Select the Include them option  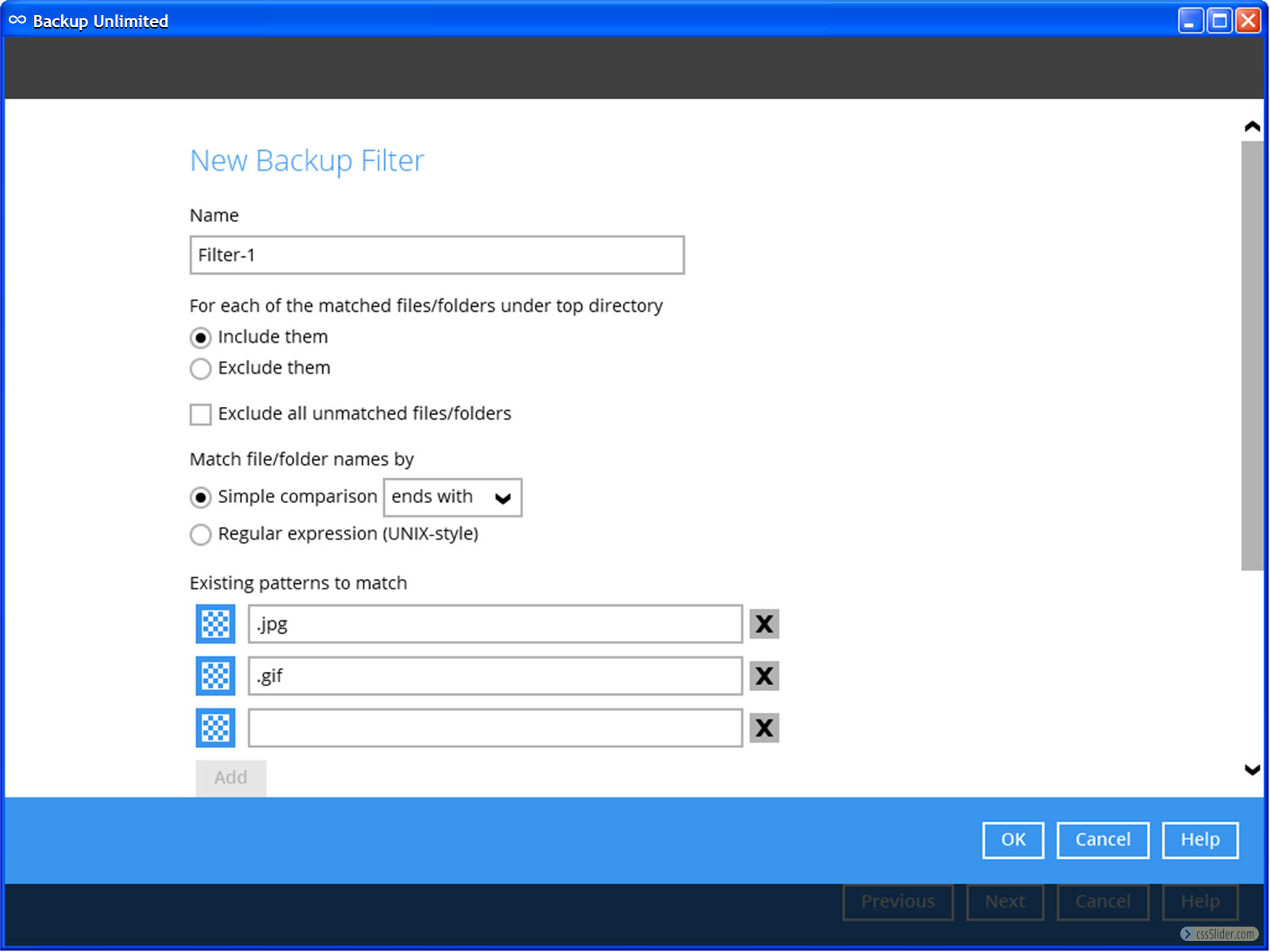click(201, 338)
